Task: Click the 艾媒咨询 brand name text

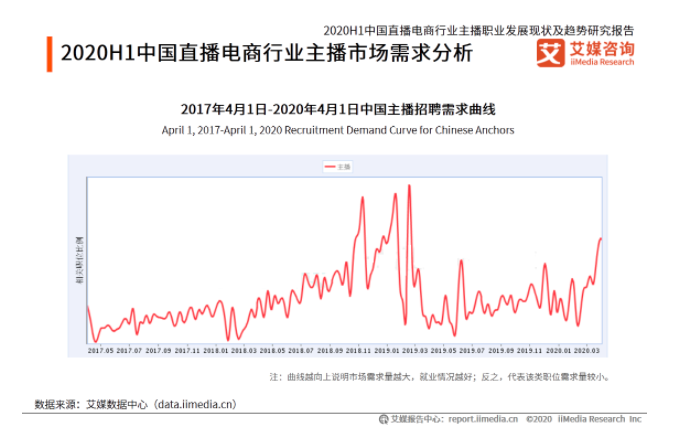Action: [600, 48]
